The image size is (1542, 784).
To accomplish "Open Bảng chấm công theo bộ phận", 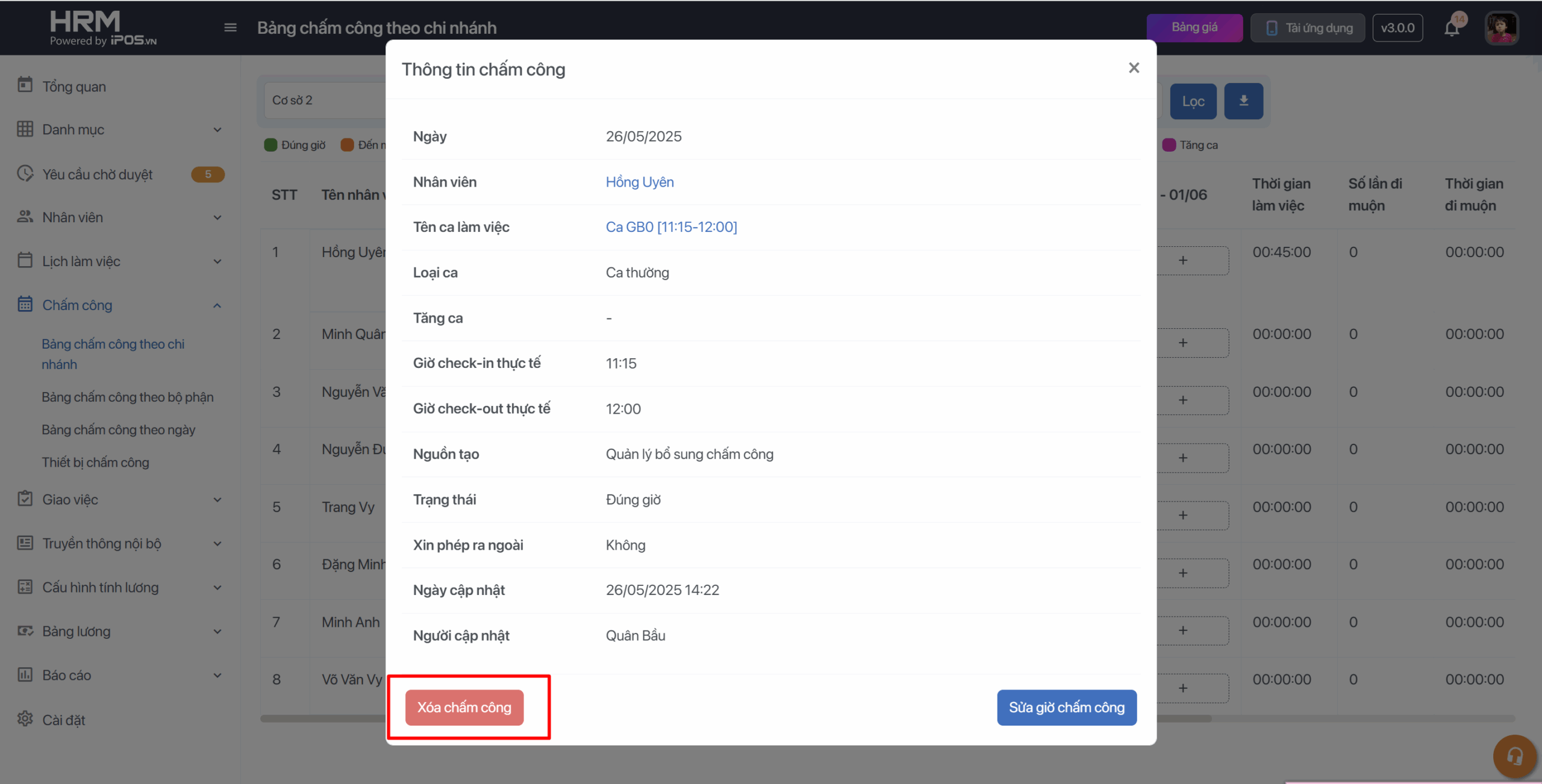I will [128, 397].
